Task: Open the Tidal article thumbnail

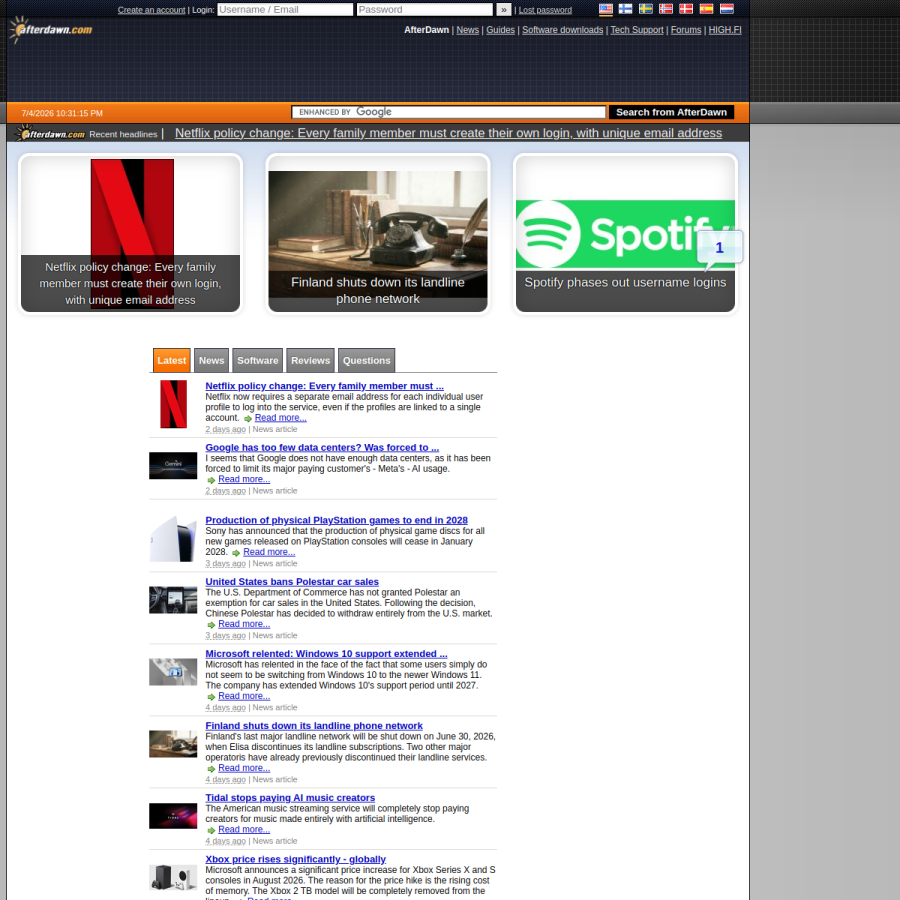Action: pos(173,816)
